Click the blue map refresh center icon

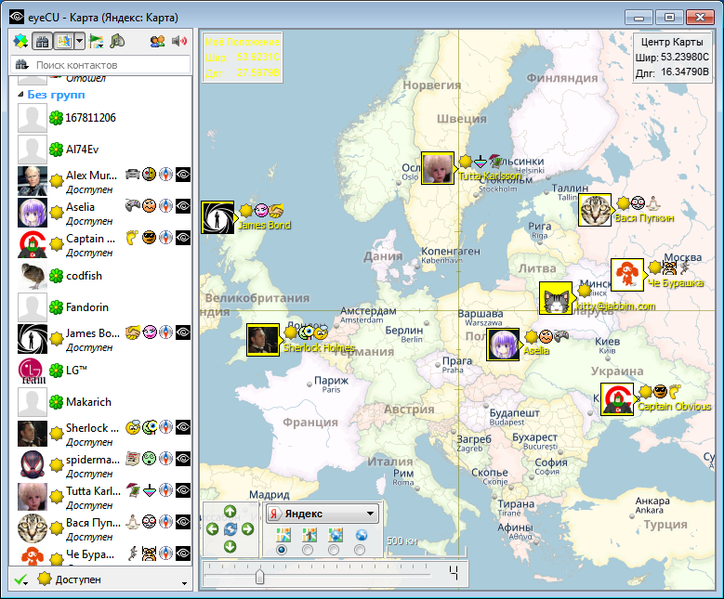pos(230,528)
